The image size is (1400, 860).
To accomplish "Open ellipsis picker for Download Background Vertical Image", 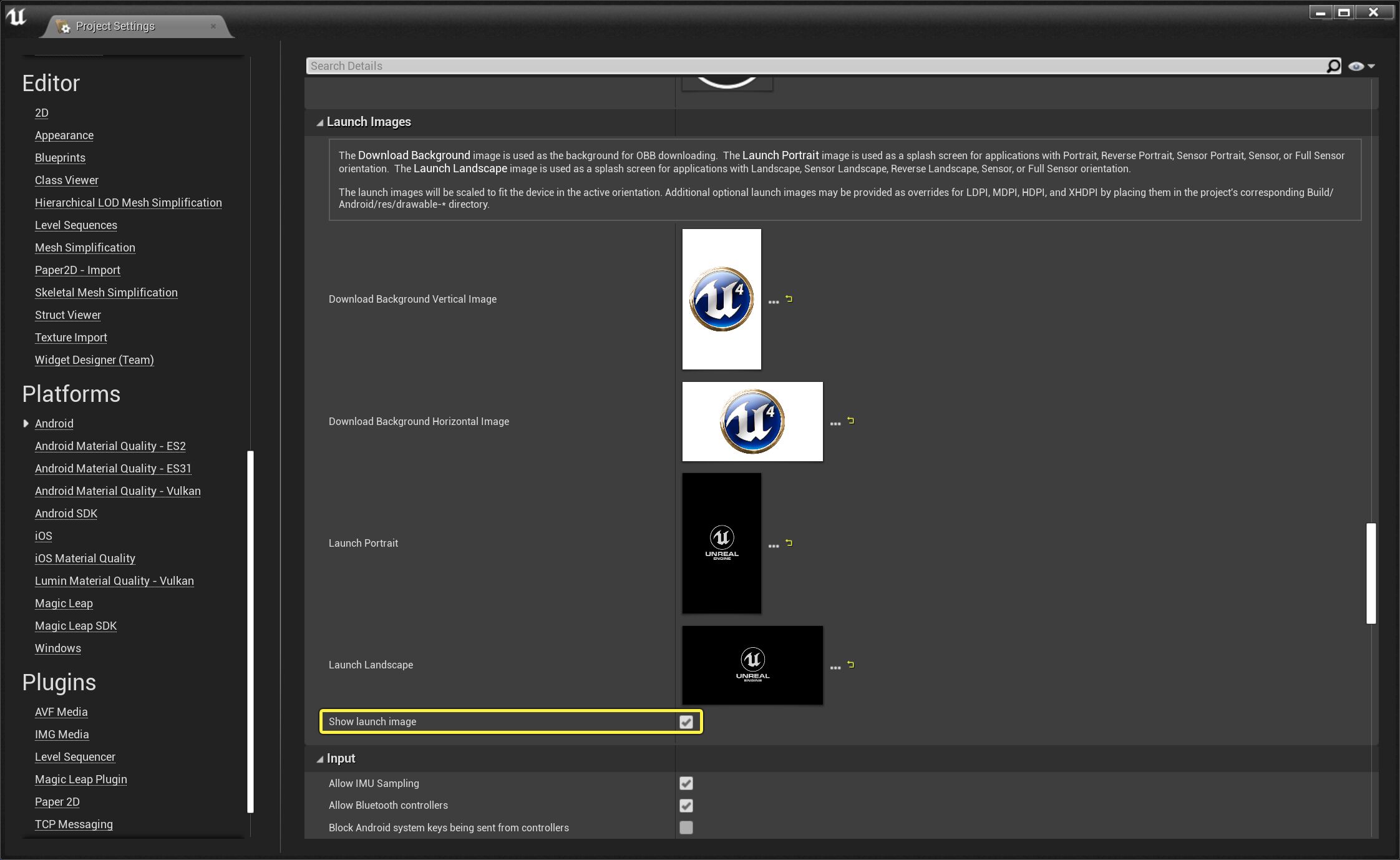I will coord(774,301).
